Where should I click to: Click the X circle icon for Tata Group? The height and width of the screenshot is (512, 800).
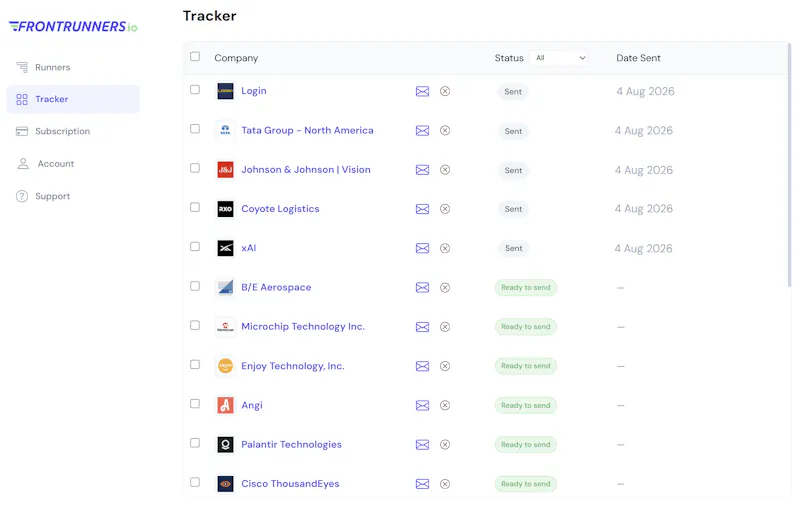(x=445, y=131)
